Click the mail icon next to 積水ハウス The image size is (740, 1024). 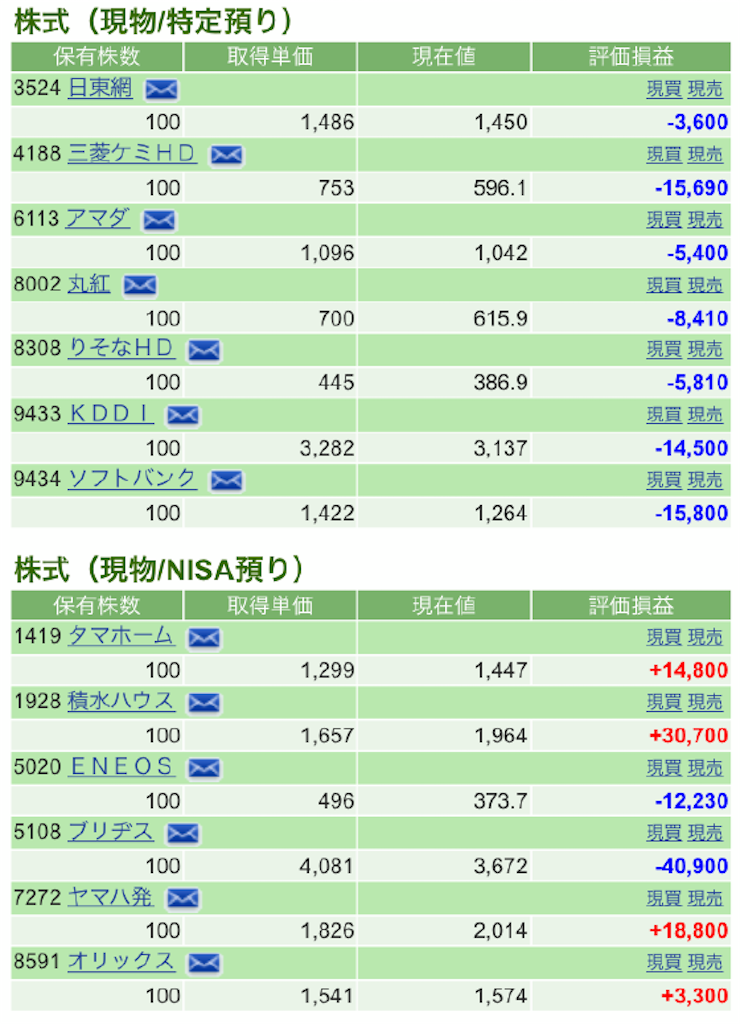(x=204, y=703)
